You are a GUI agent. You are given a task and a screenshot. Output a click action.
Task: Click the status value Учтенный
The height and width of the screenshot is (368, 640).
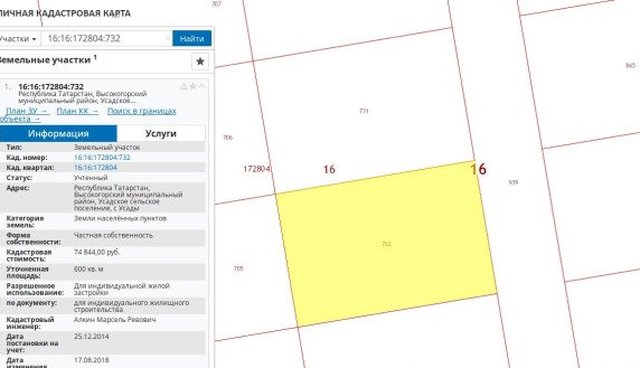(91, 178)
